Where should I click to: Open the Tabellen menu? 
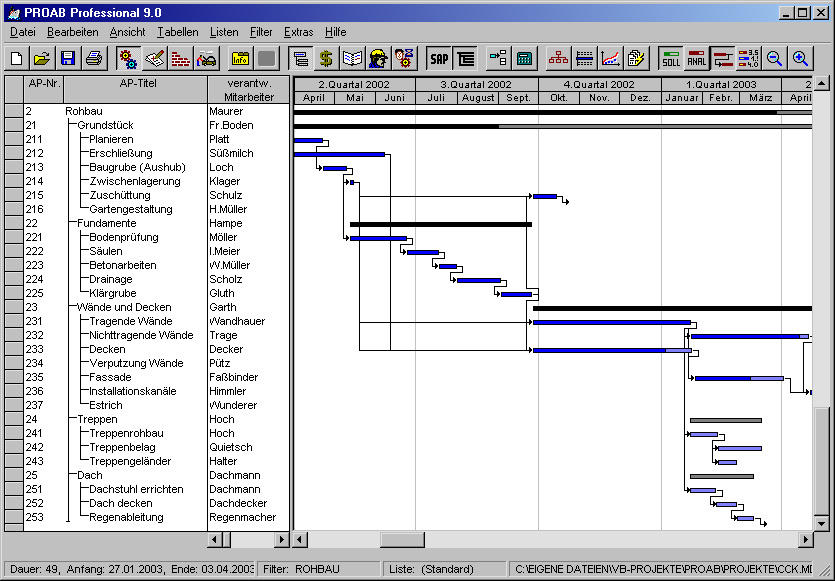tap(177, 32)
